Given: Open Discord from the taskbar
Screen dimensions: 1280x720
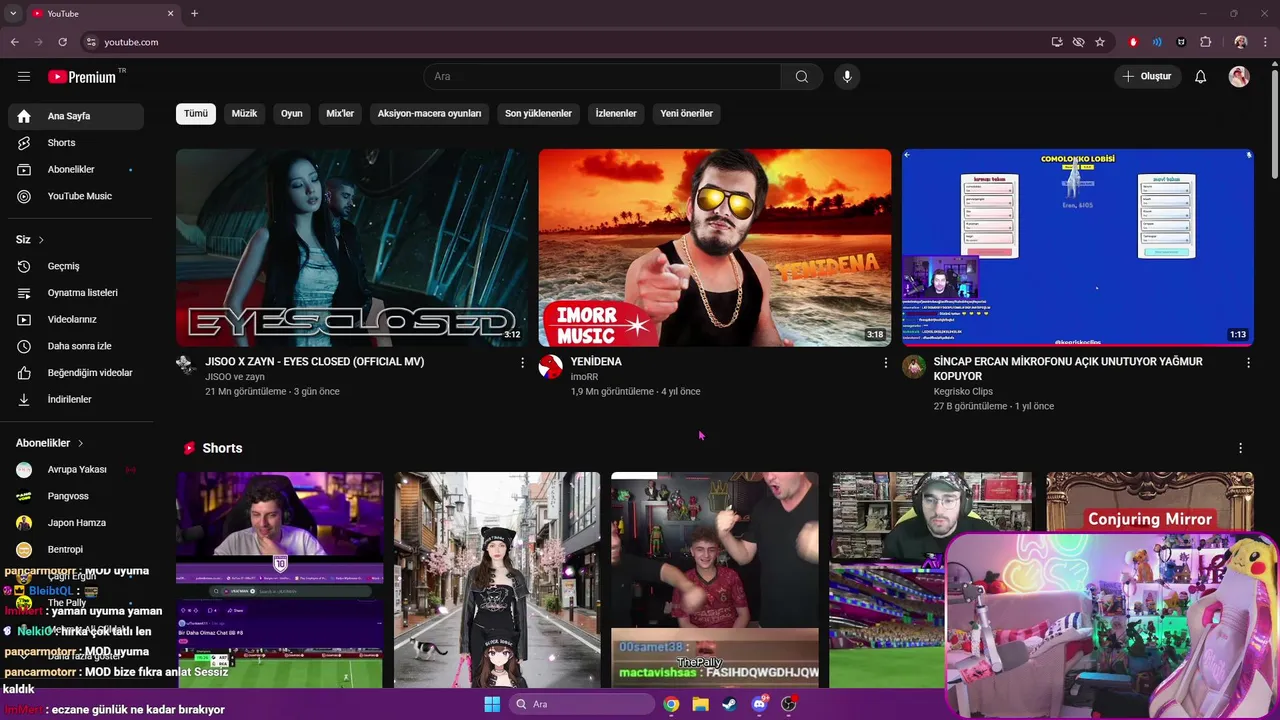Looking at the screenshot, I should [759, 704].
